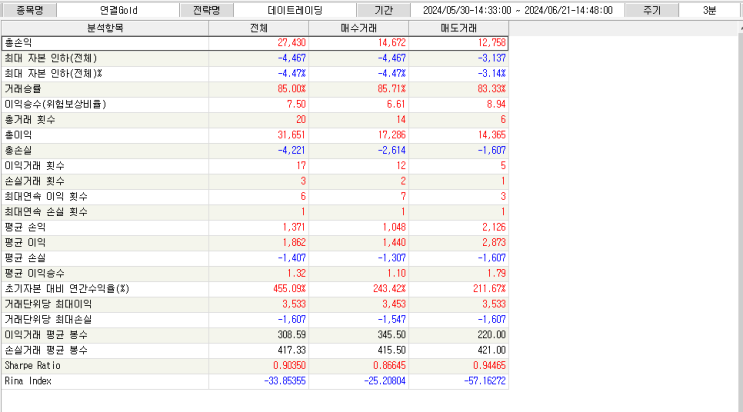Select profit factor value 7.50
The width and height of the screenshot is (743, 412).
point(296,104)
